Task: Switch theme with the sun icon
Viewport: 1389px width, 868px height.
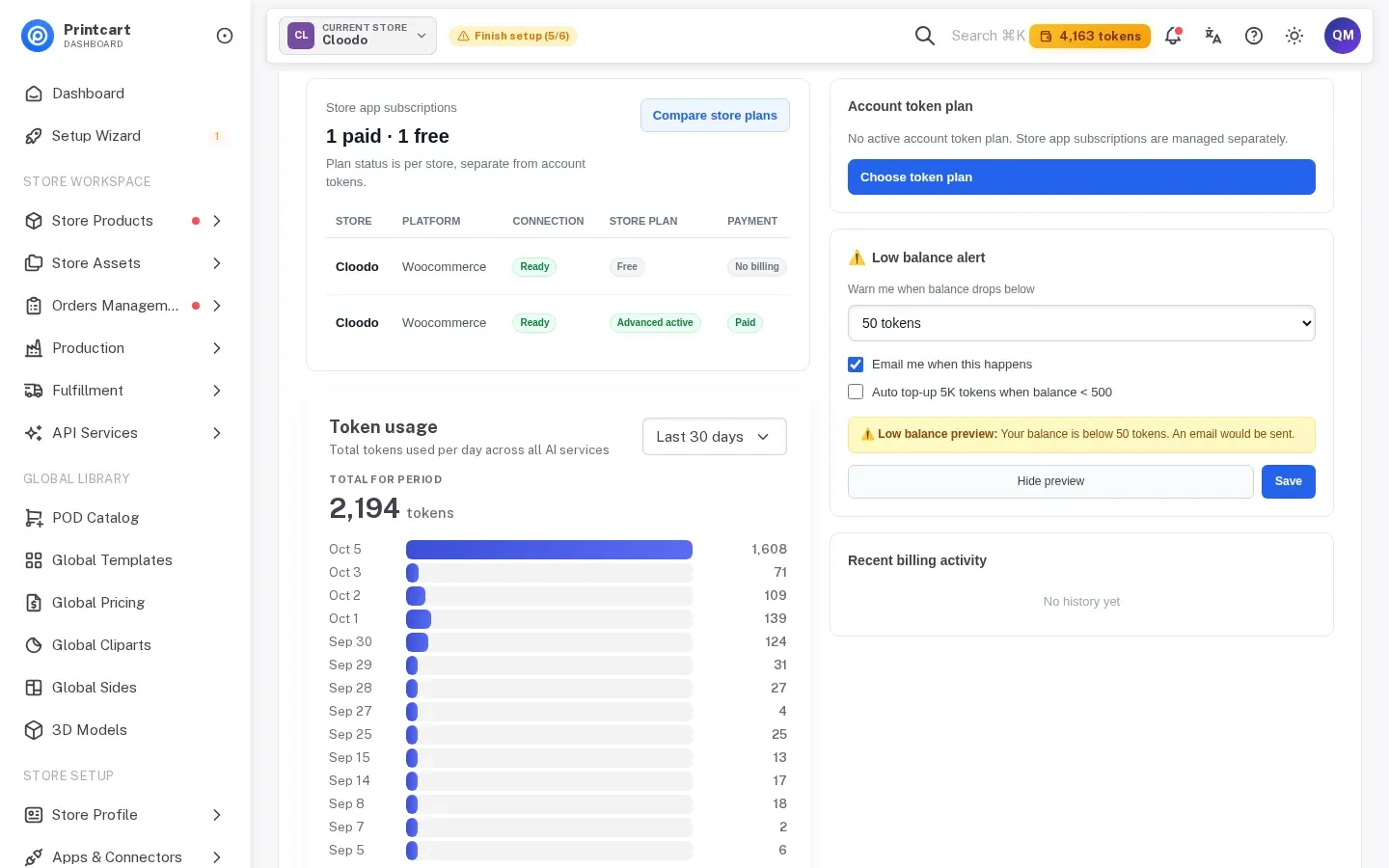Action: coord(1294,36)
